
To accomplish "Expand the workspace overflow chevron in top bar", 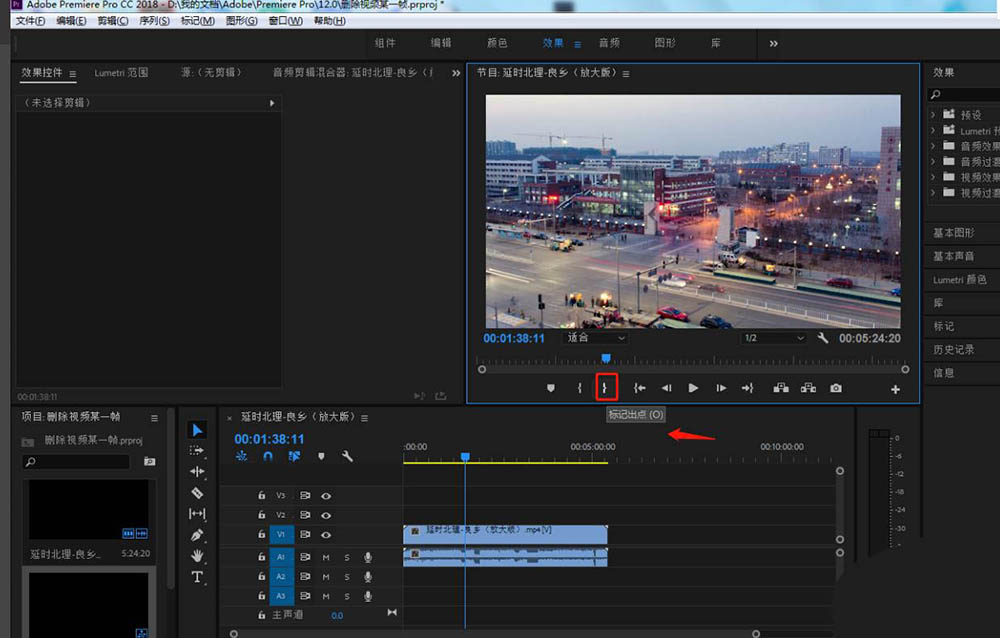I will tap(773, 43).
